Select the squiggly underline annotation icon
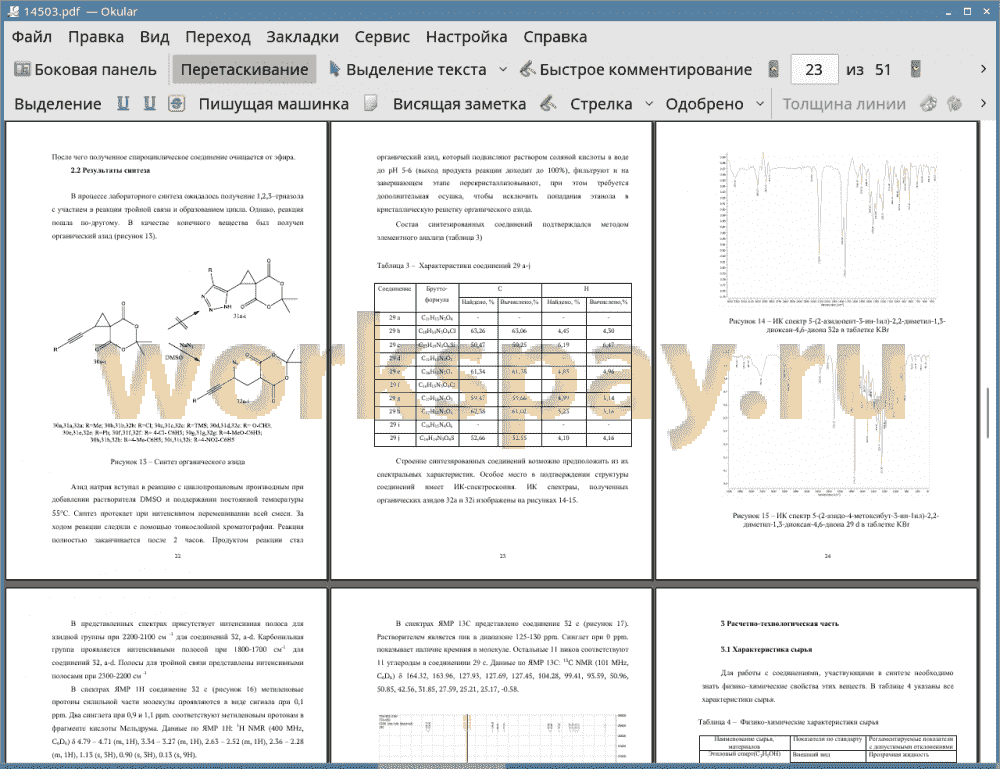The height and width of the screenshot is (769, 1000). point(149,104)
